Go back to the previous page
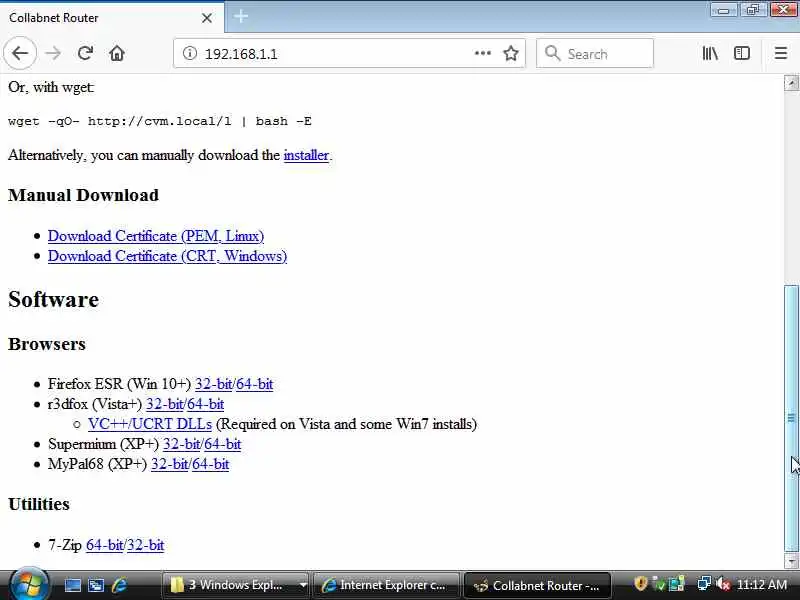The height and width of the screenshot is (600, 800). (20, 53)
